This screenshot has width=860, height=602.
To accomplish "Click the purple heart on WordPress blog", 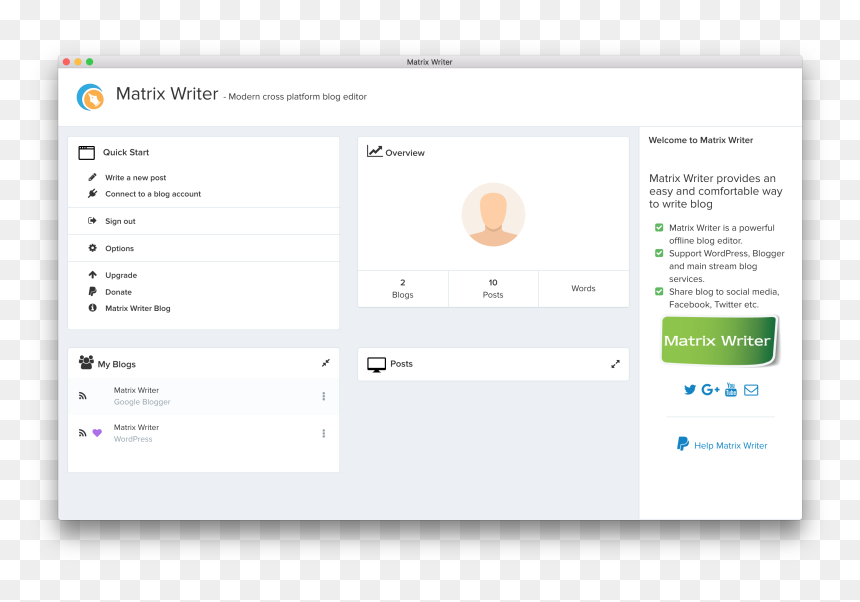I will click(97, 433).
